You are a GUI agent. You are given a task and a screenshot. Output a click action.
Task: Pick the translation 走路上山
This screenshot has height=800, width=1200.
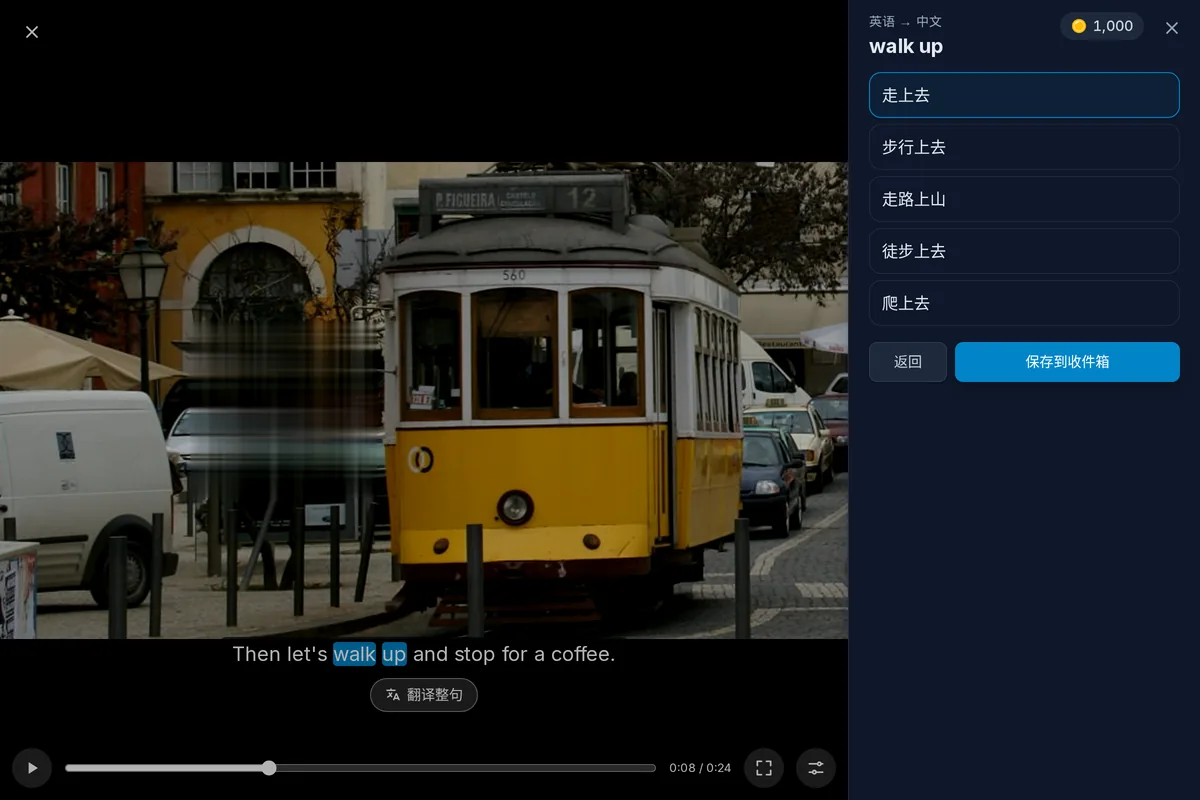coord(1024,199)
